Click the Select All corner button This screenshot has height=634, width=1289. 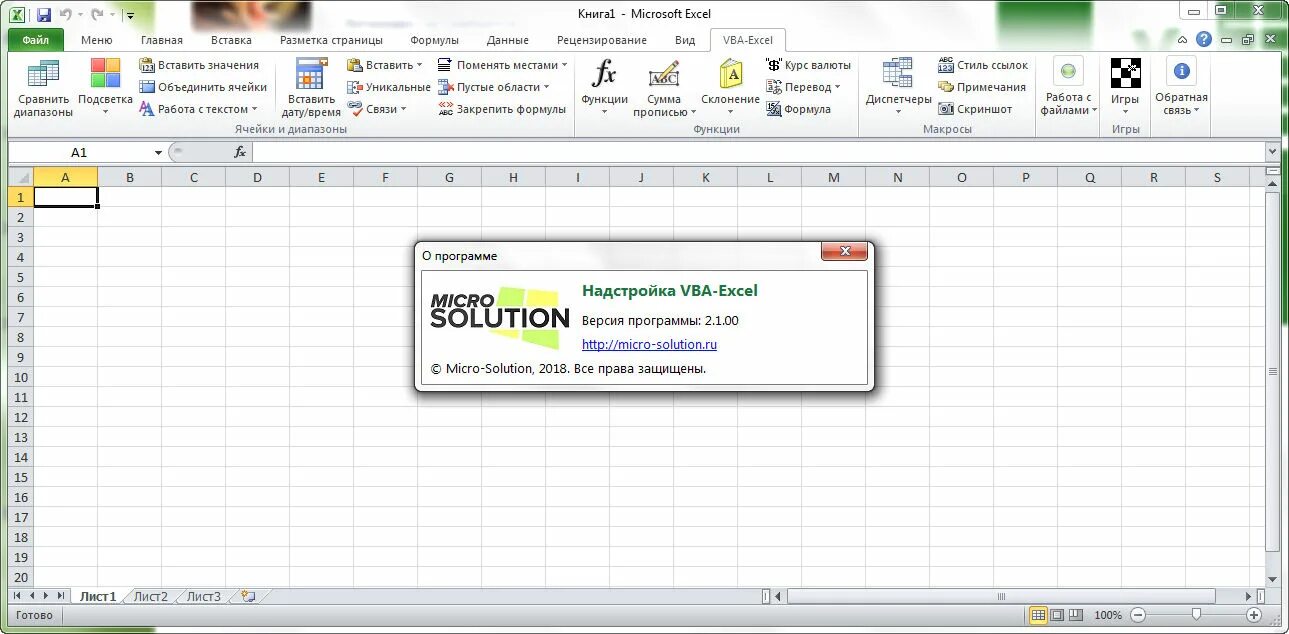[x=20, y=177]
